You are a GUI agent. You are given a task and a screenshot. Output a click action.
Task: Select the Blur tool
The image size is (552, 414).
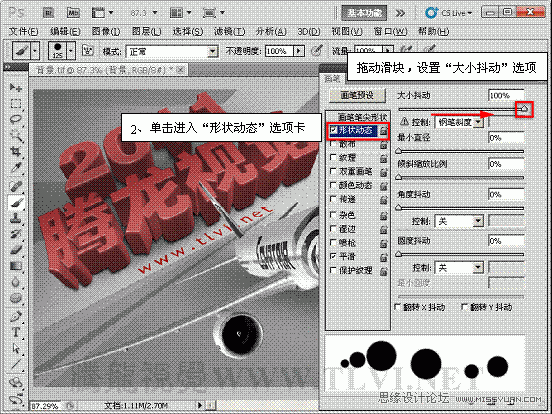(x=15, y=282)
